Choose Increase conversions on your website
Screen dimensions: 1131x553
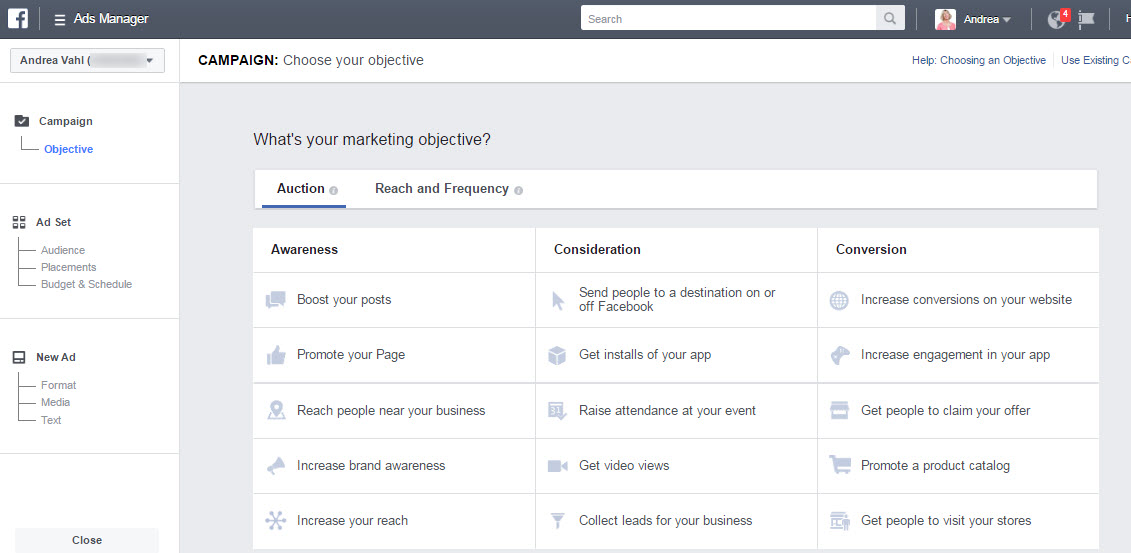(966, 300)
